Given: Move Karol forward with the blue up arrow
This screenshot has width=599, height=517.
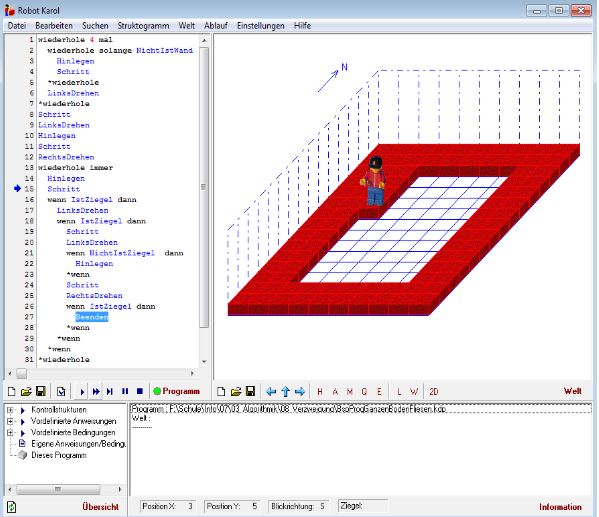Looking at the screenshot, I should [285, 392].
